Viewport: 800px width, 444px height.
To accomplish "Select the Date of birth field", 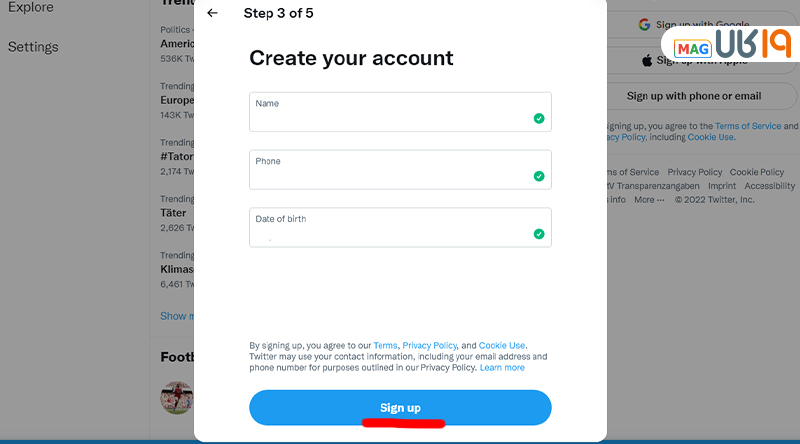I will coord(400,227).
